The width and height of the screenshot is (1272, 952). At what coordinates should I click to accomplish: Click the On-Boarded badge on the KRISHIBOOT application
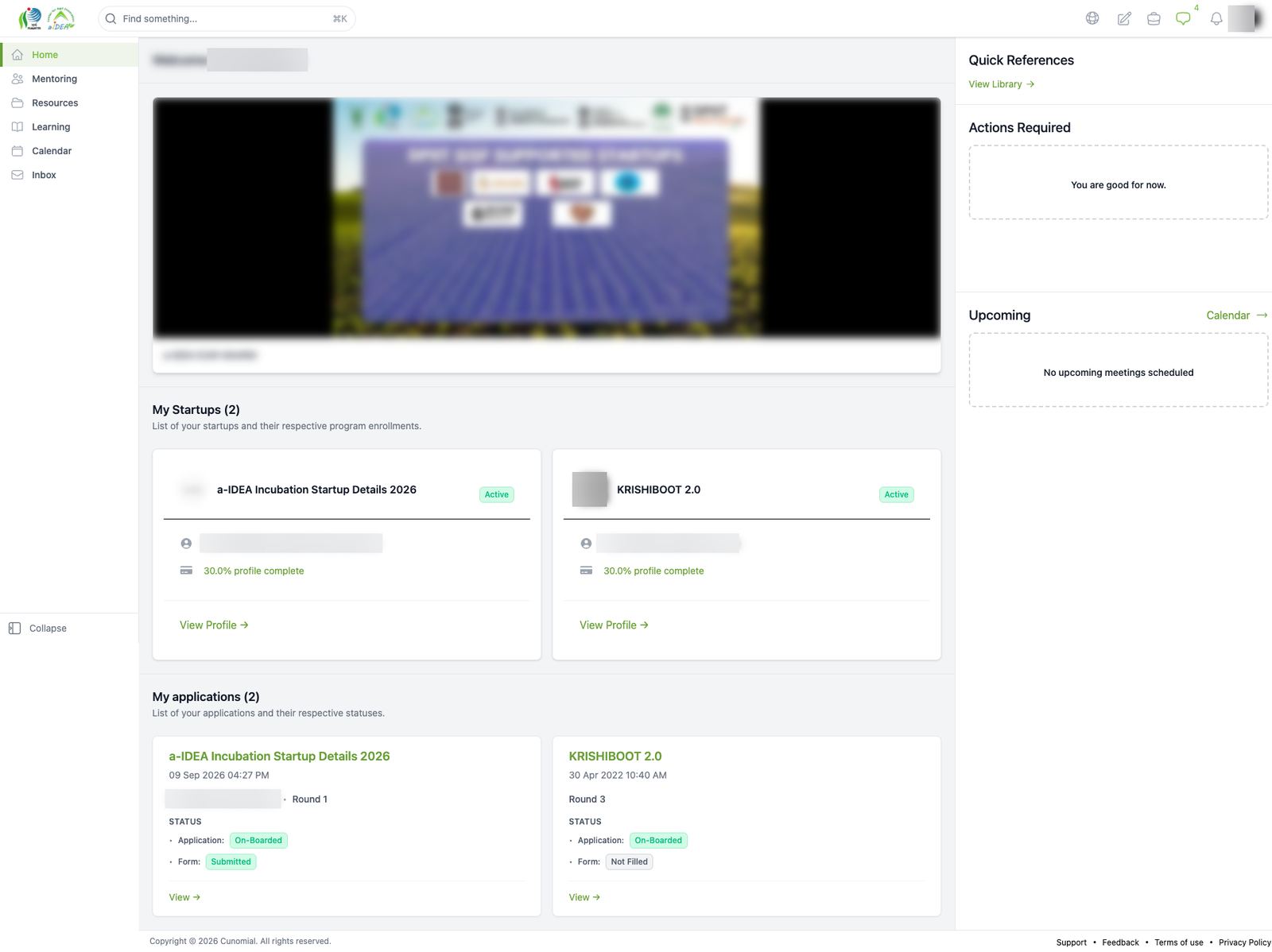[x=658, y=840]
